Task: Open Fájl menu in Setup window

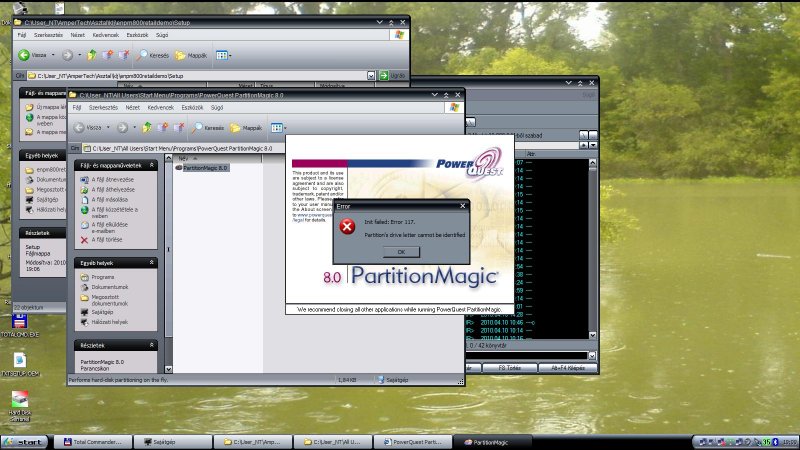Action: pos(22,35)
